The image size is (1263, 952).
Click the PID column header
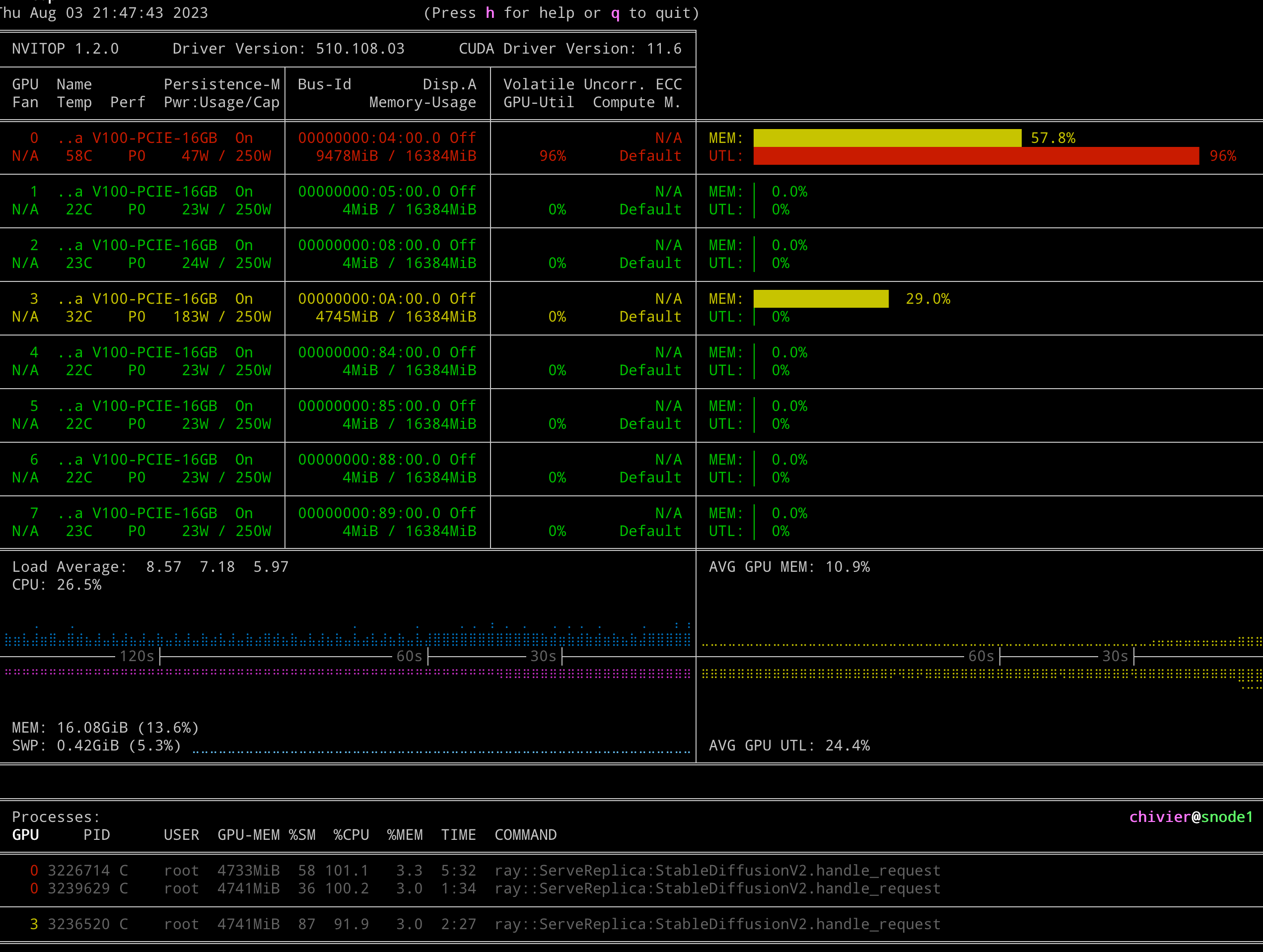coord(96,835)
